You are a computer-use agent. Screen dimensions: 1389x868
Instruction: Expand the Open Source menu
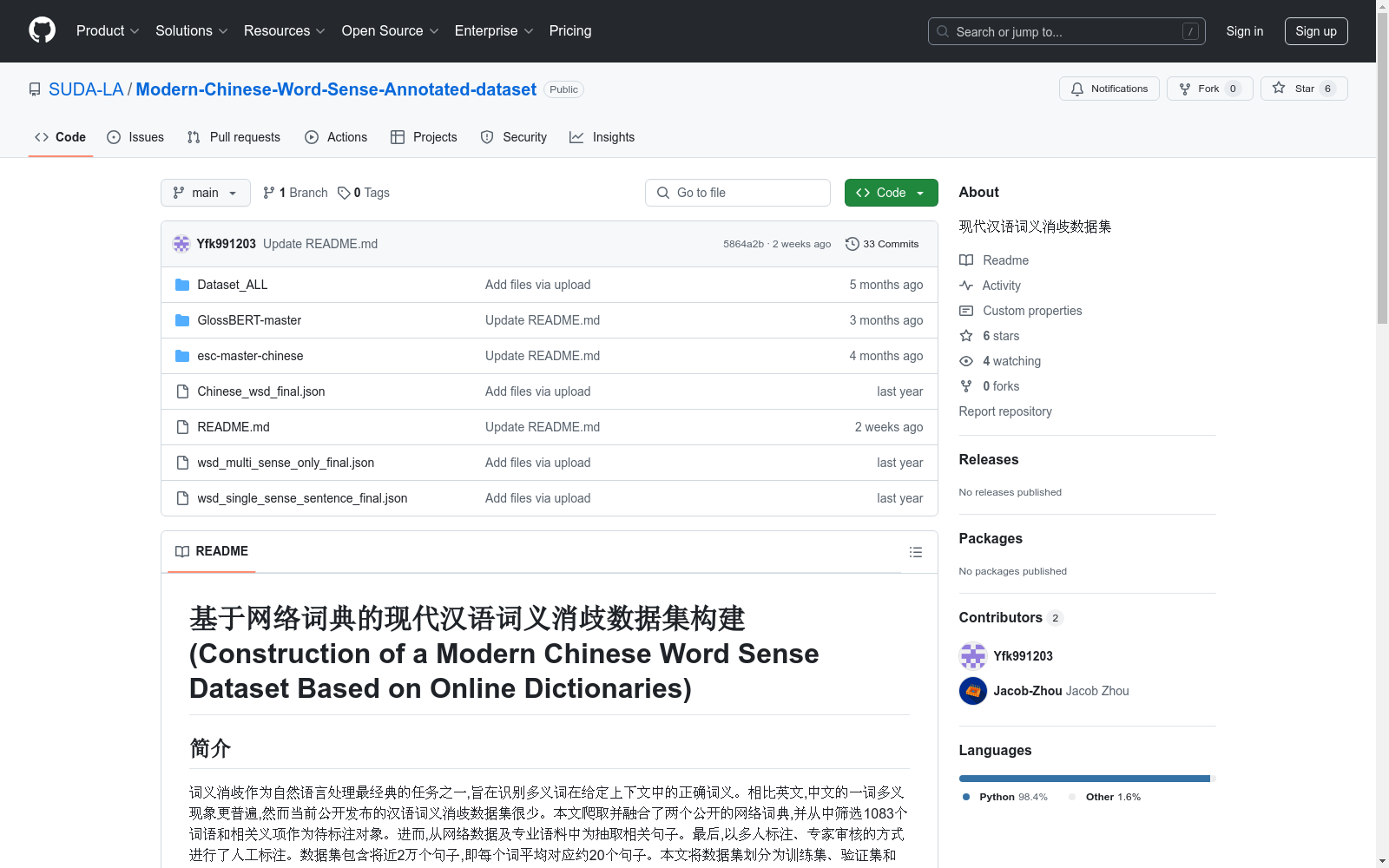coord(391,30)
